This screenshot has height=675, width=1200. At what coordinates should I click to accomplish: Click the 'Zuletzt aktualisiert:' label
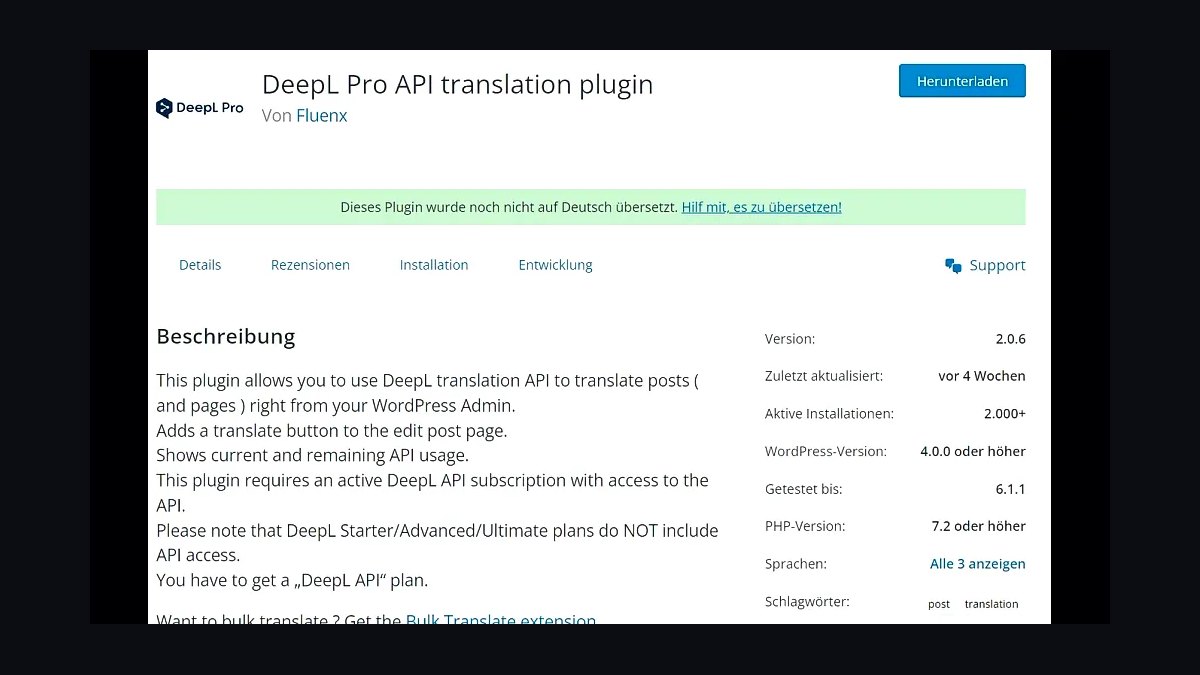click(824, 376)
